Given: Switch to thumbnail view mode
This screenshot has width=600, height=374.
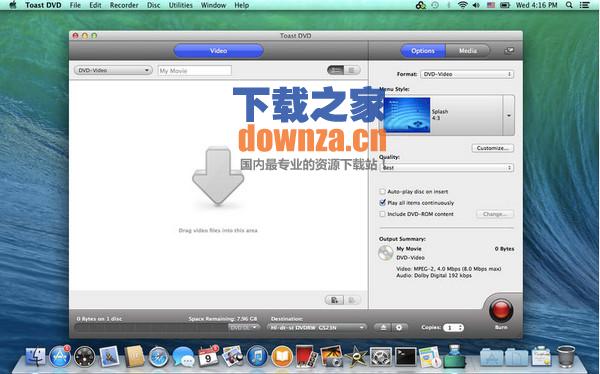Looking at the screenshot, I should (336, 70).
